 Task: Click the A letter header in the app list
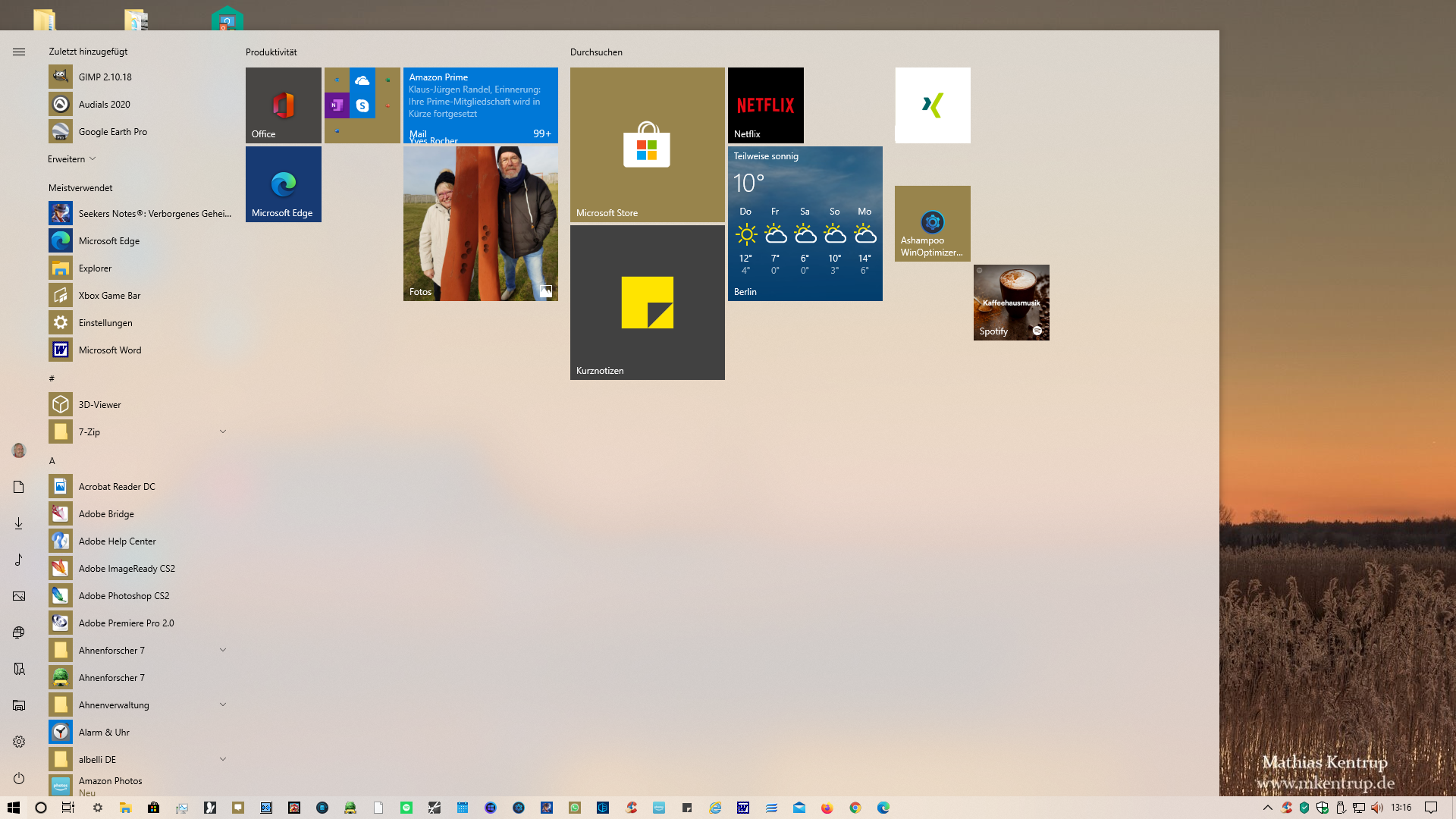52,460
